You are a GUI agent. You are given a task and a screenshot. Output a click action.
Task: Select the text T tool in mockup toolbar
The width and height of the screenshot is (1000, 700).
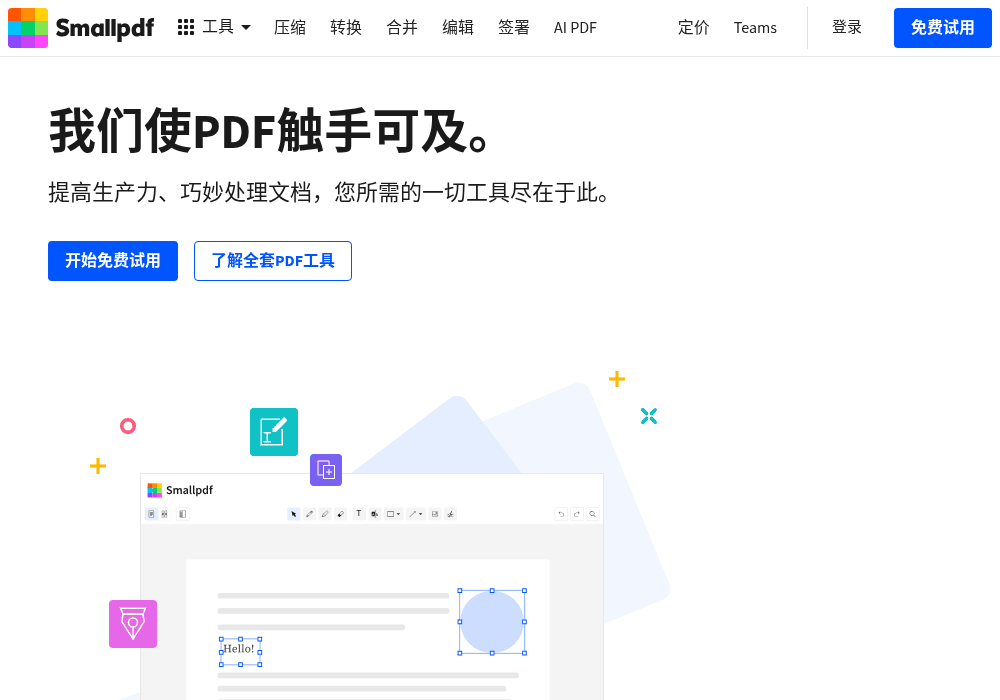pyautogui.click(x=358, y=514)
